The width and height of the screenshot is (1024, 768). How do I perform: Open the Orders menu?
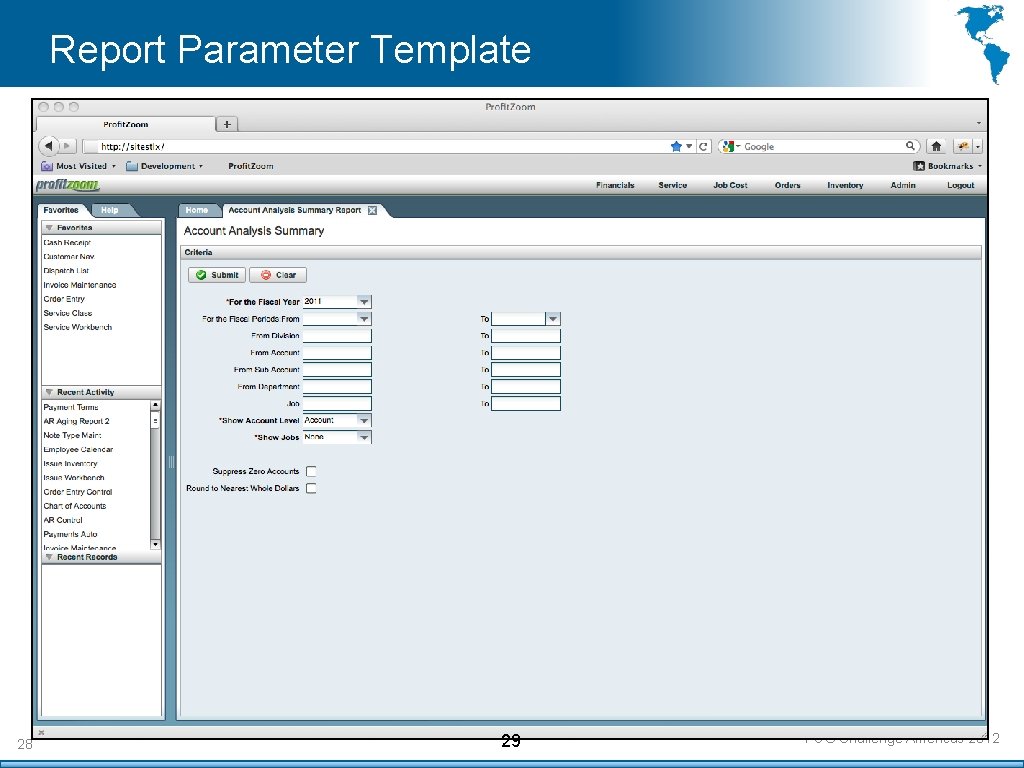pyautogui.click(x=788, y=185)
